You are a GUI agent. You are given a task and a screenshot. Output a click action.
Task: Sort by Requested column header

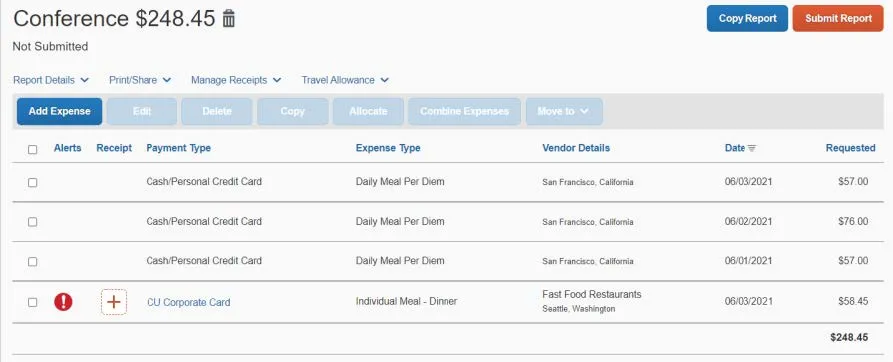coord(850,148)
